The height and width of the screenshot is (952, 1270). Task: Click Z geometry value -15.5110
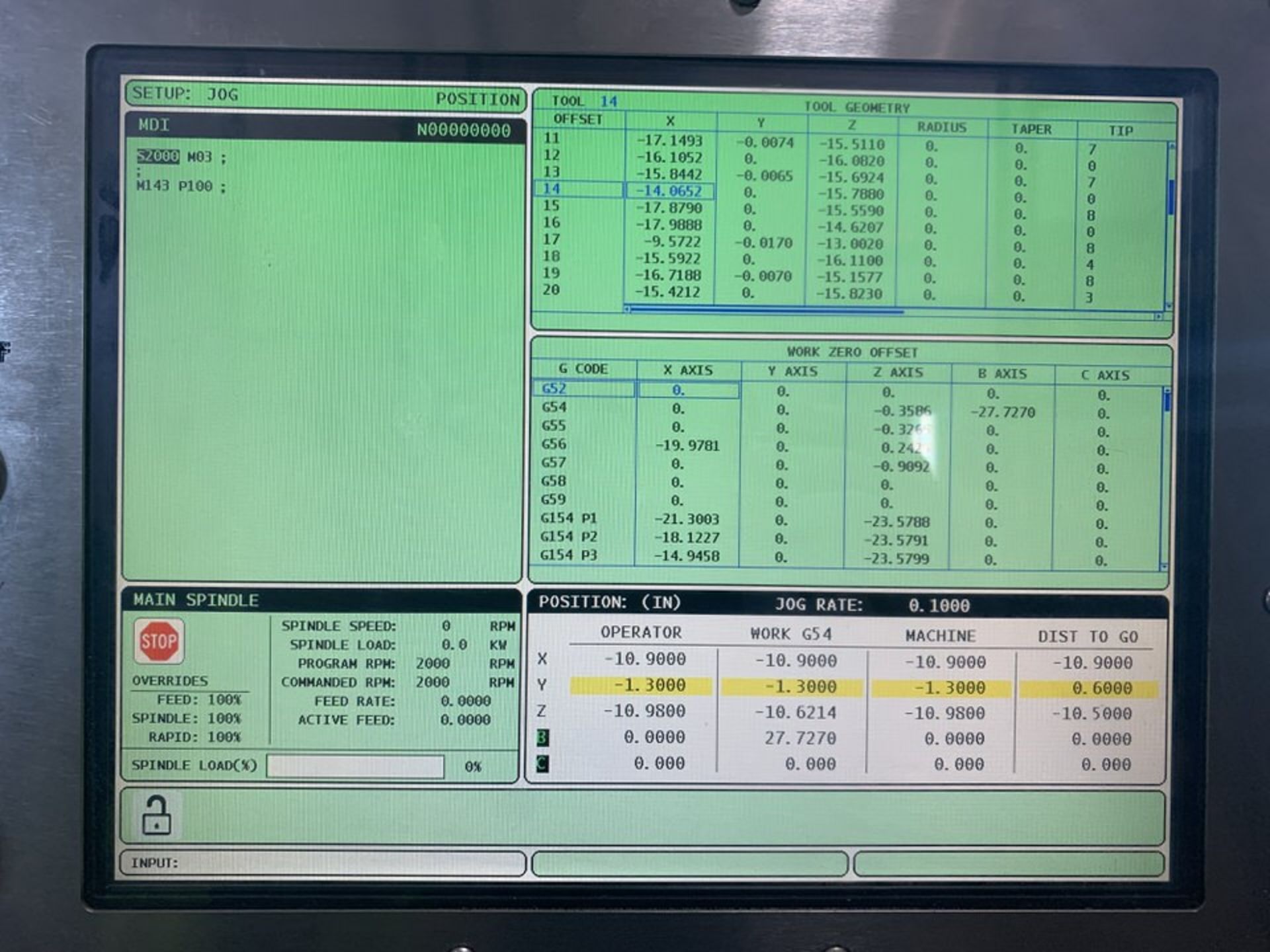point(852,144)
